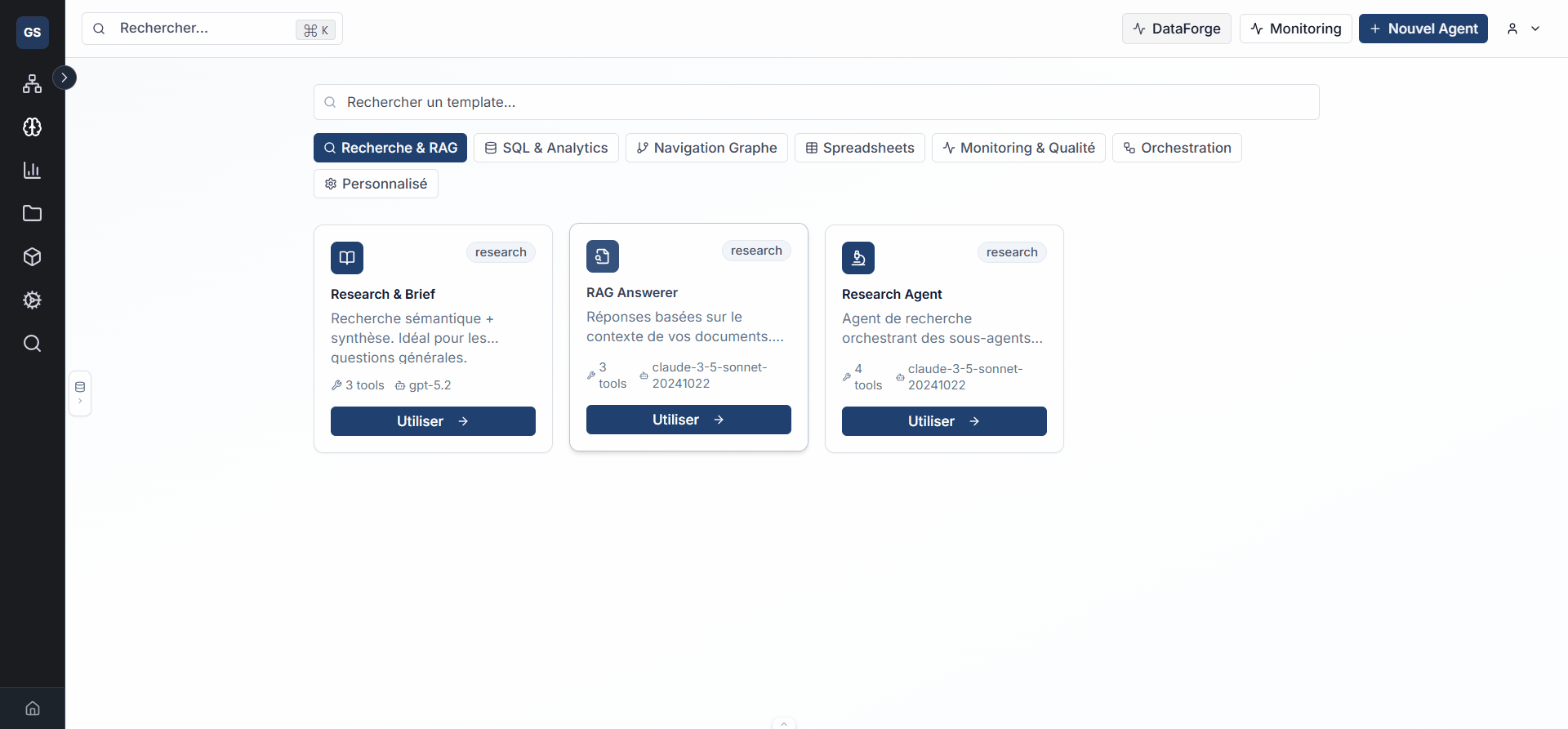The width and height of the screenshot is (1568, 729).
Task: Focus the Rechercher un template field
Action: point(816,102)
